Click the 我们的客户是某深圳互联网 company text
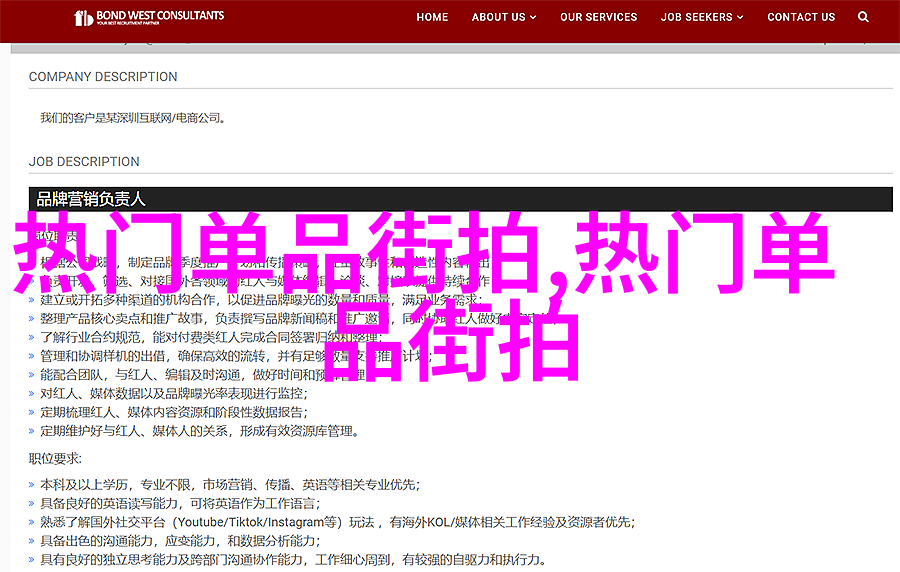900x572 pixels. 133,118
